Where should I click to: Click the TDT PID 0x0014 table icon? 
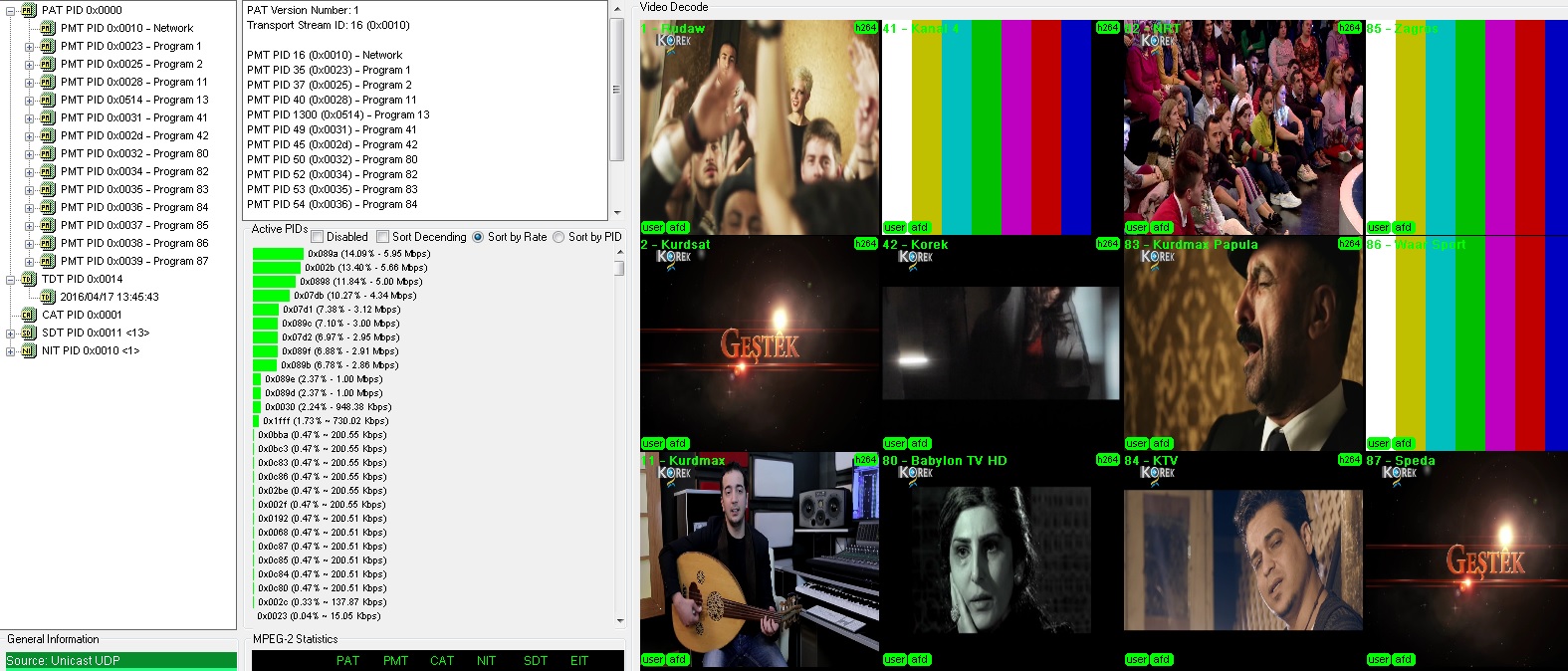click(28, 279)
